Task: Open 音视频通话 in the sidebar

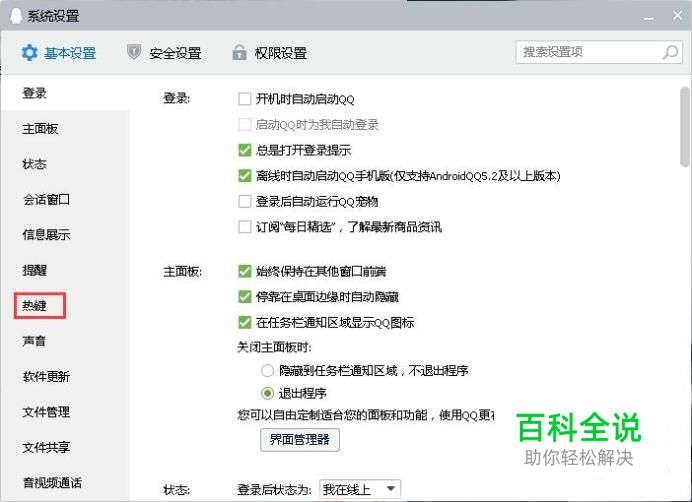Action: (52, 483)
